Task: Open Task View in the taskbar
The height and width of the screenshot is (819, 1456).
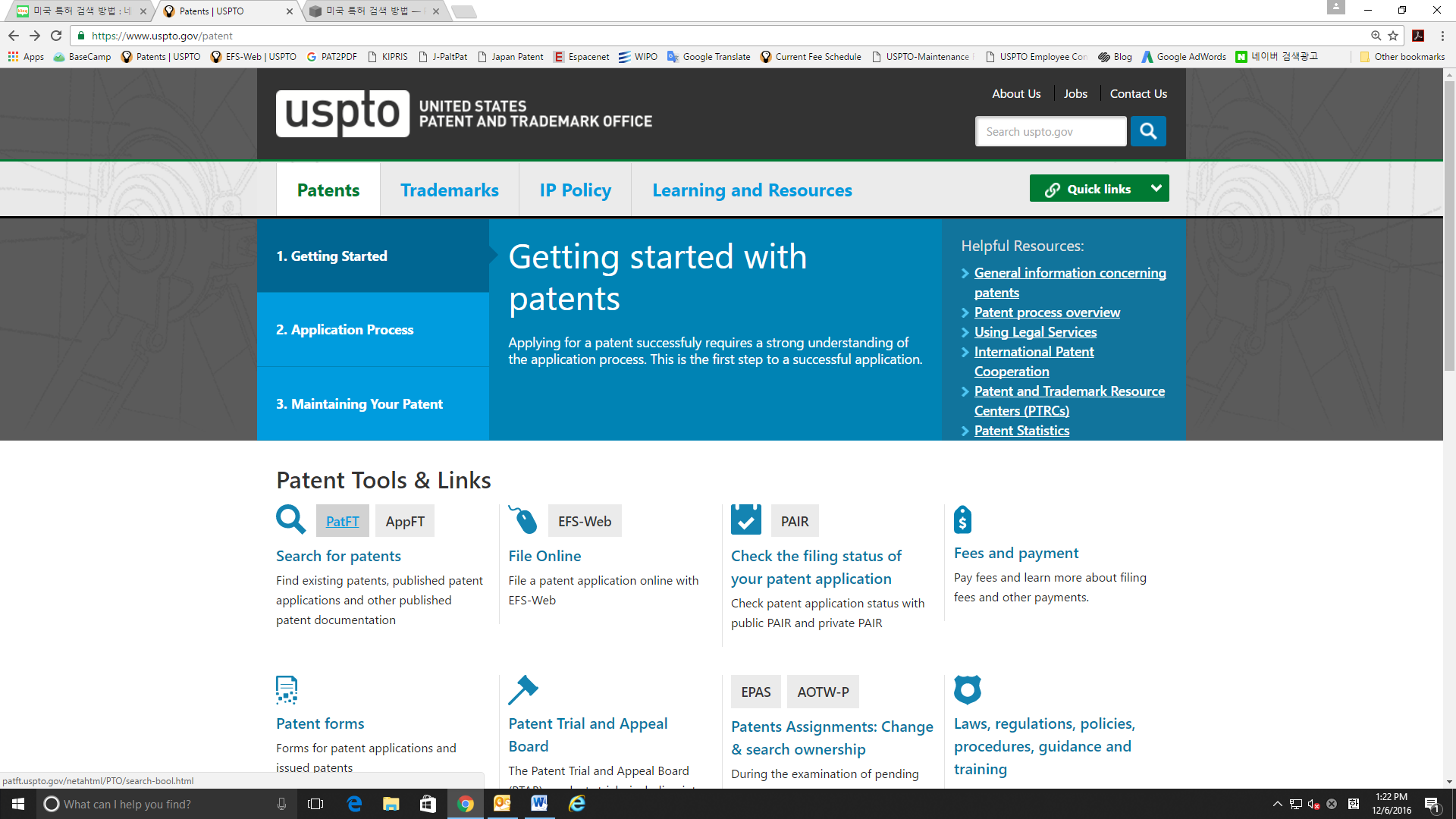Action: [315, 804]
